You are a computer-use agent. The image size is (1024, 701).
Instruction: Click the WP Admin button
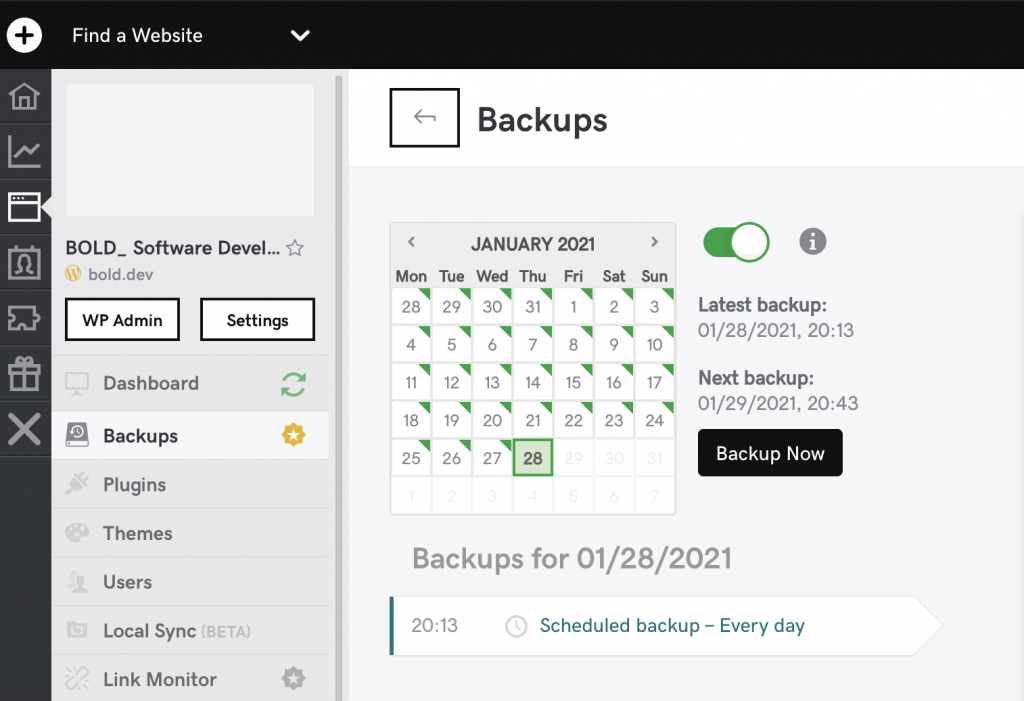pos(122,319)
